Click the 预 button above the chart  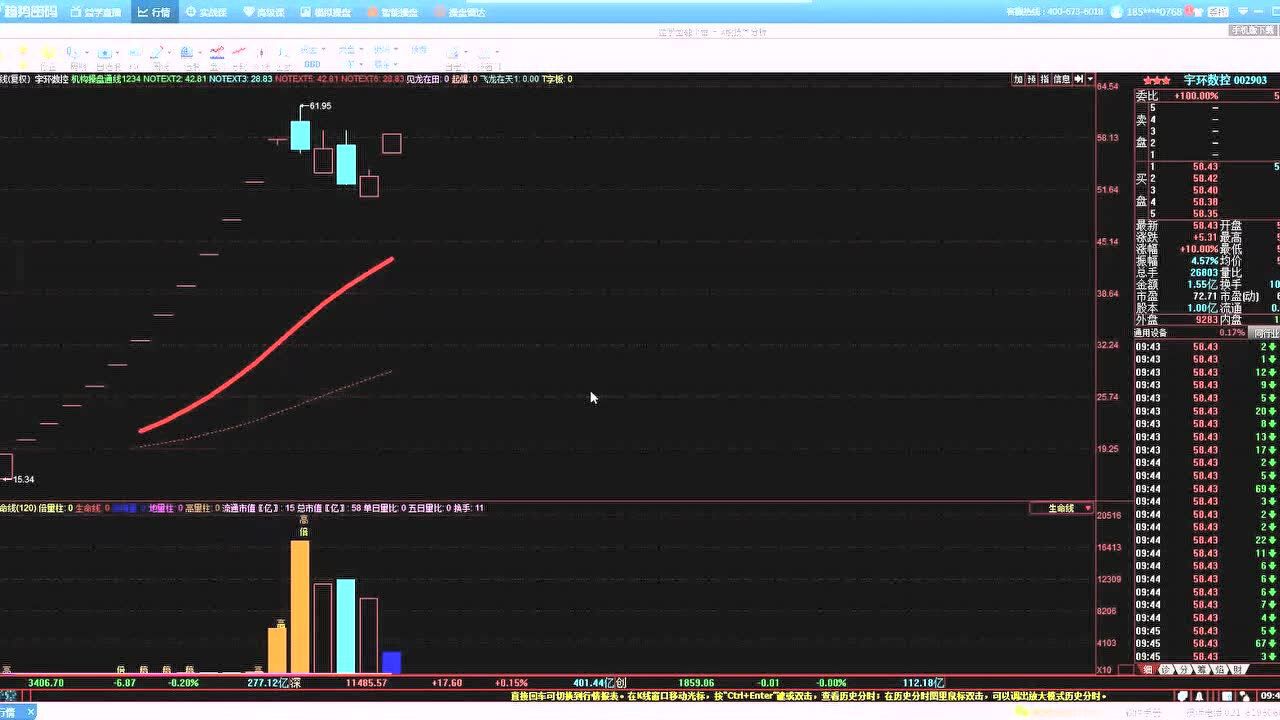click(x=1031, y=79)
